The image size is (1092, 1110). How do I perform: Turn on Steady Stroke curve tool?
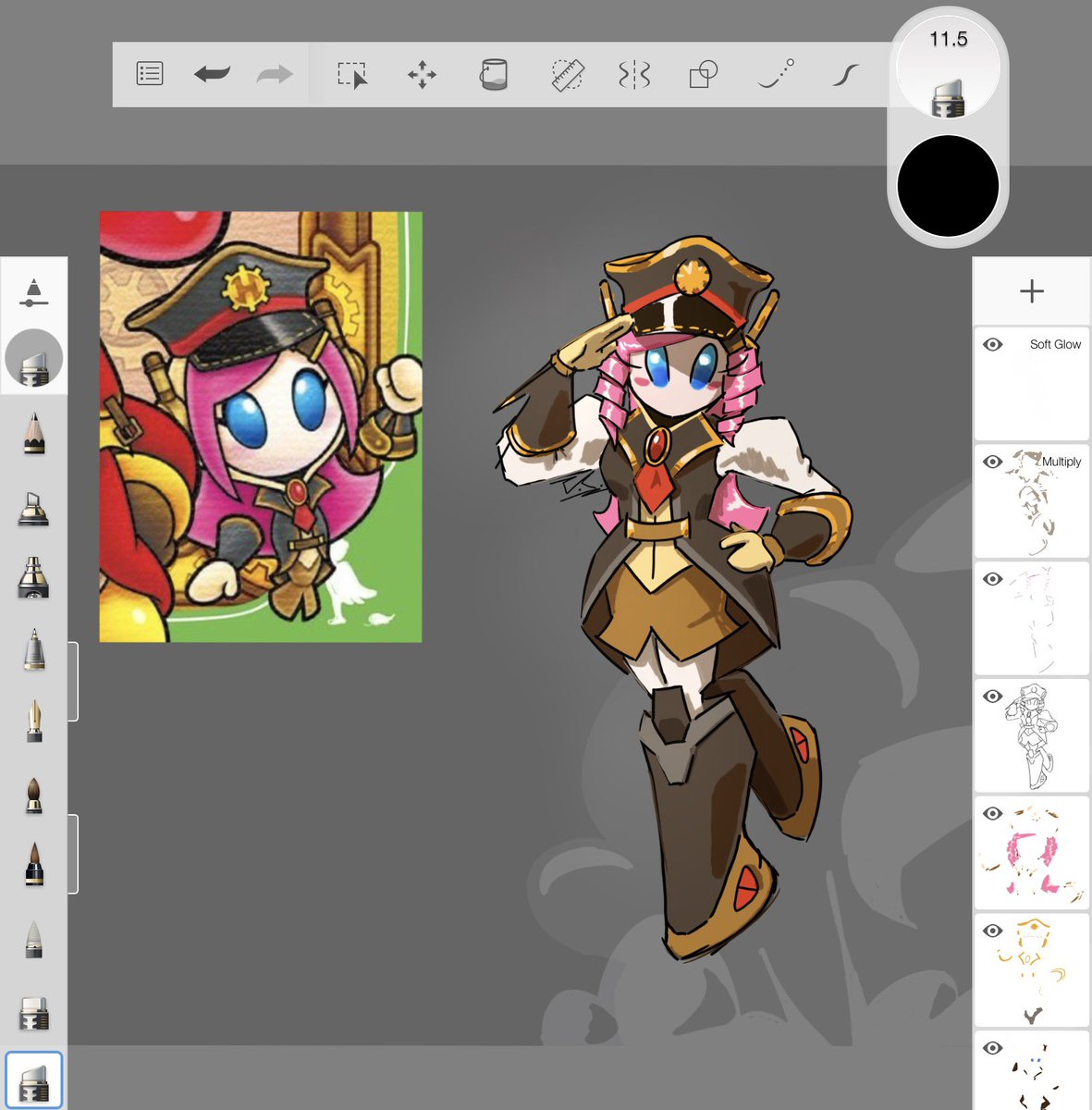click(845, 74)
